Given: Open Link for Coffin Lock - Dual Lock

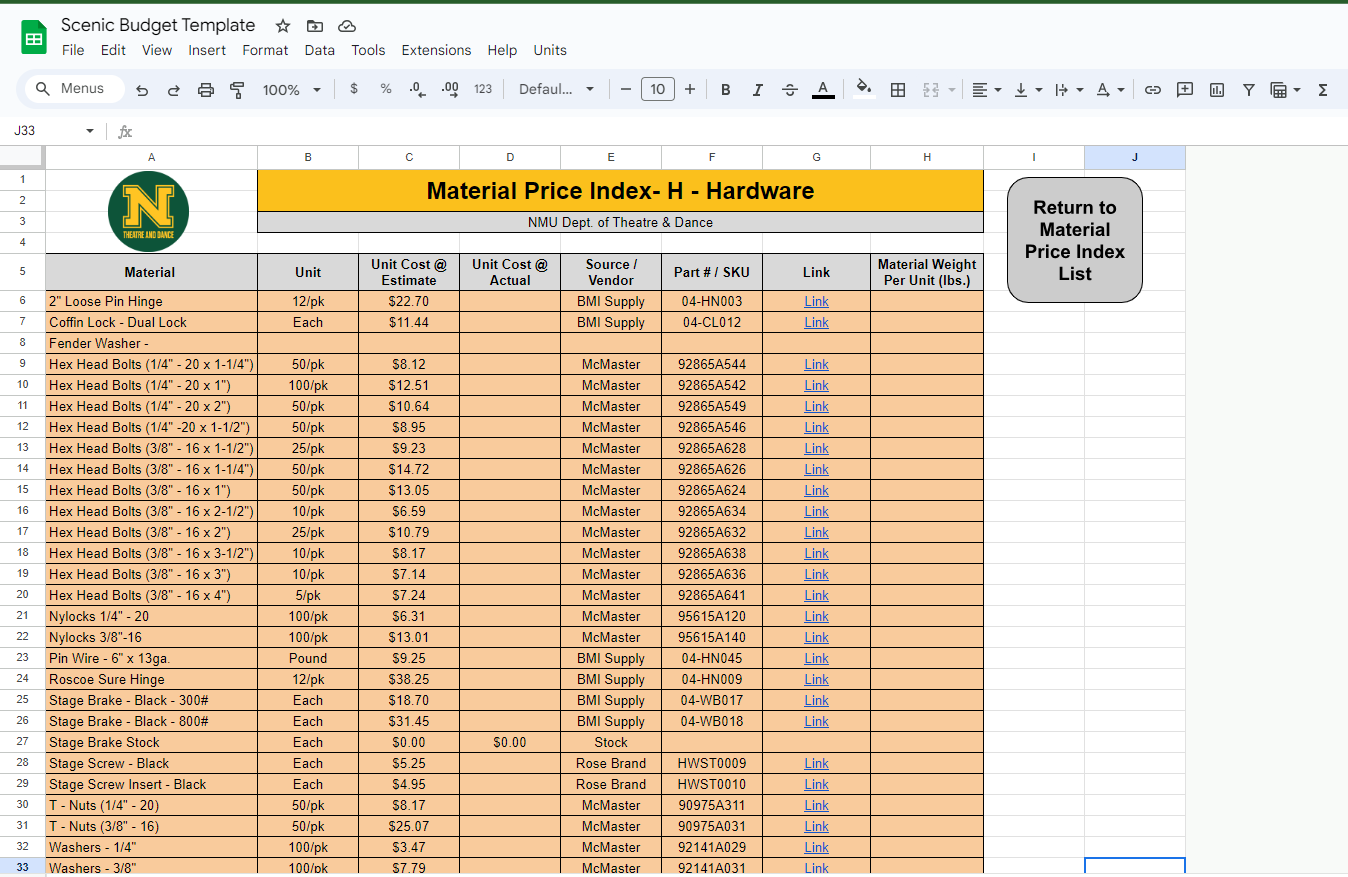Looking at the screenshot, I should (x=816, y=322).
